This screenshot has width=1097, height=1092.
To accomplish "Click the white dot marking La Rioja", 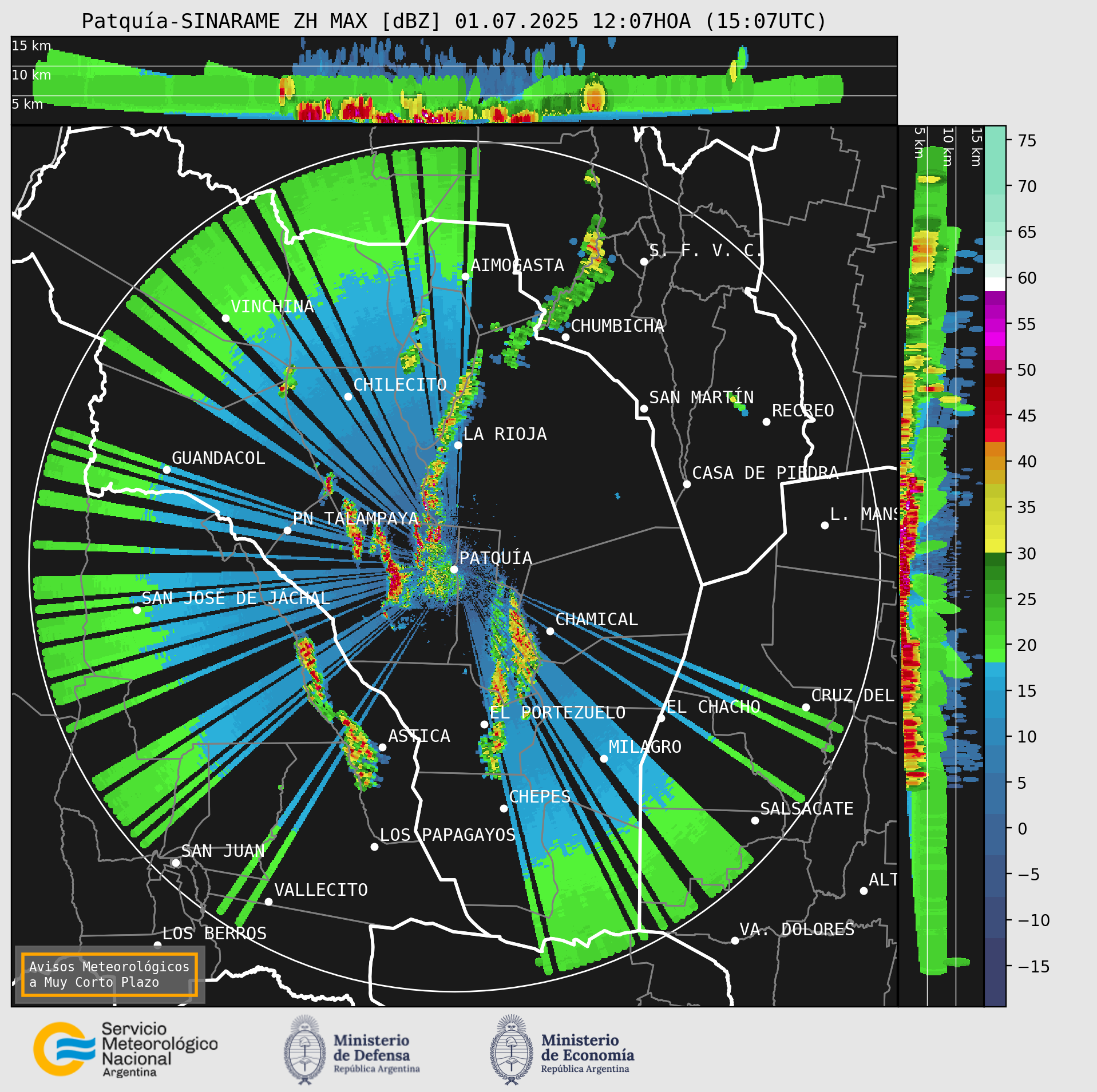I will (x=458, y=445).
